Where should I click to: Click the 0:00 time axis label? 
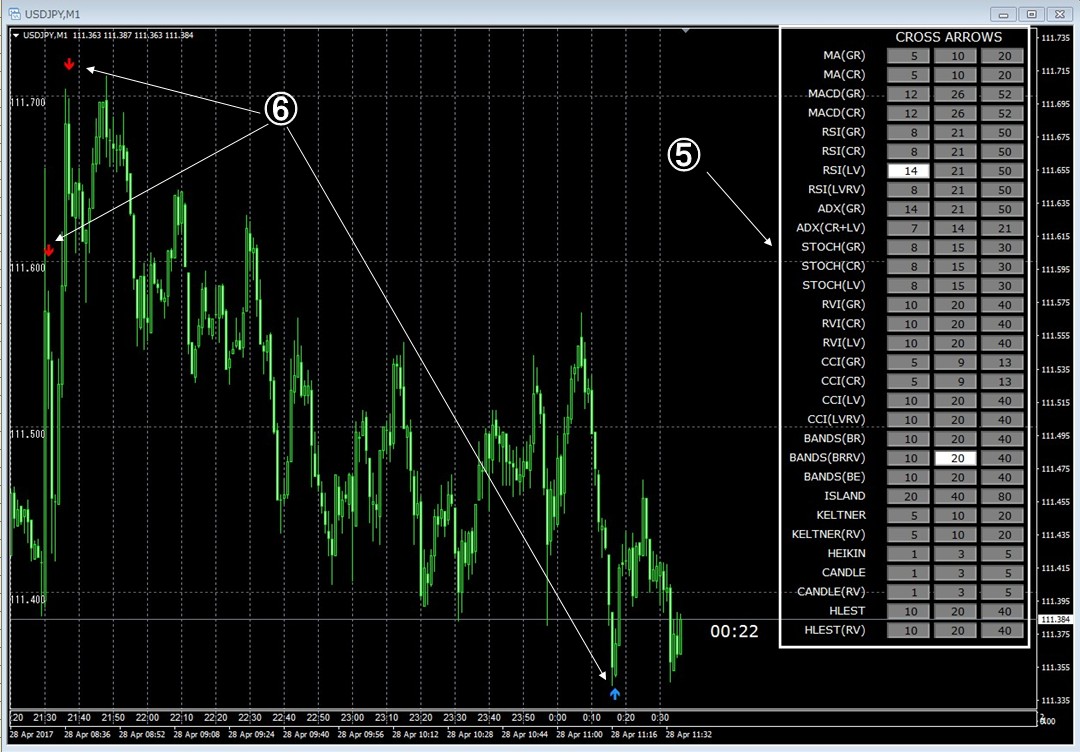tap(558, 718)
